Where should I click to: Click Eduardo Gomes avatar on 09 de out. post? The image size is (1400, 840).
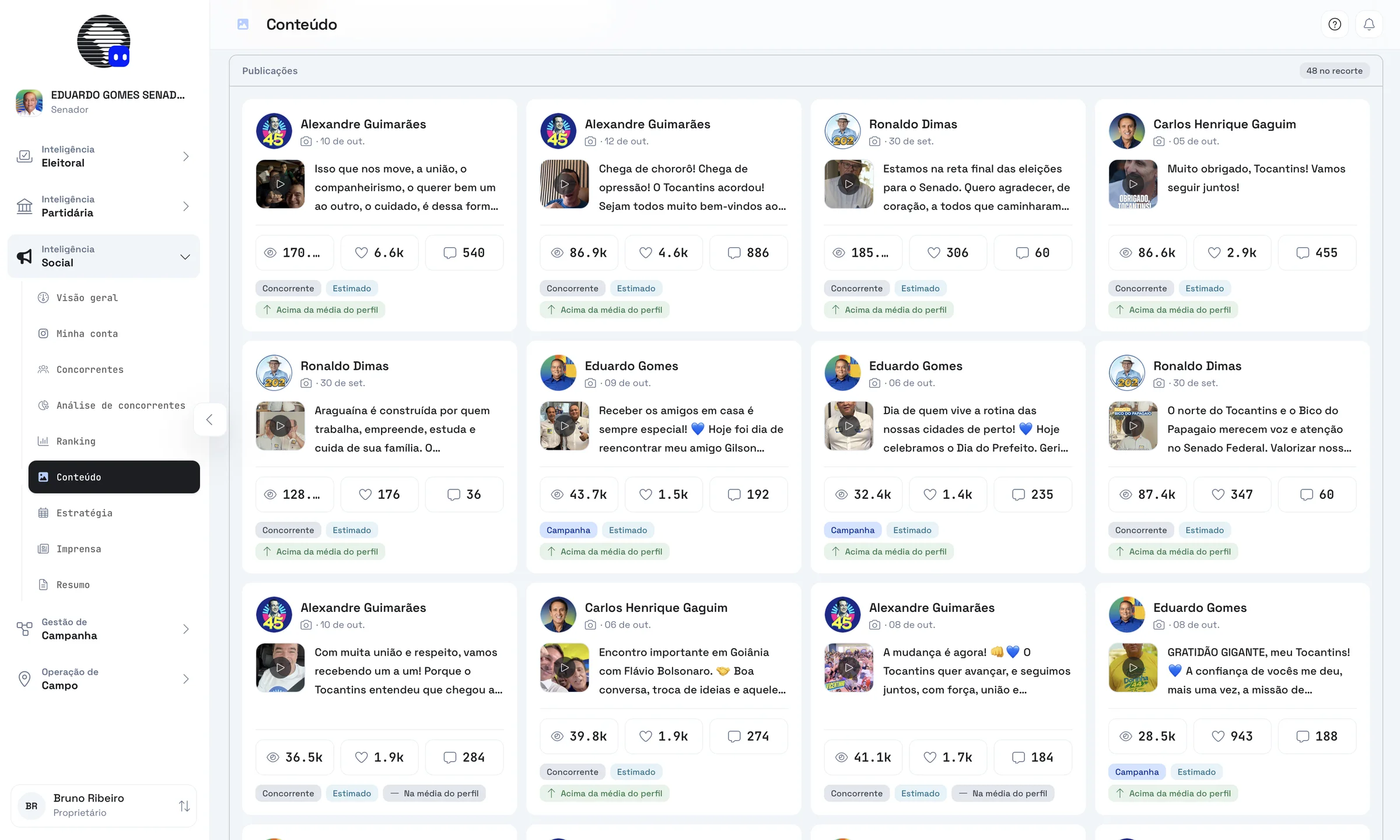pos(558,373)
